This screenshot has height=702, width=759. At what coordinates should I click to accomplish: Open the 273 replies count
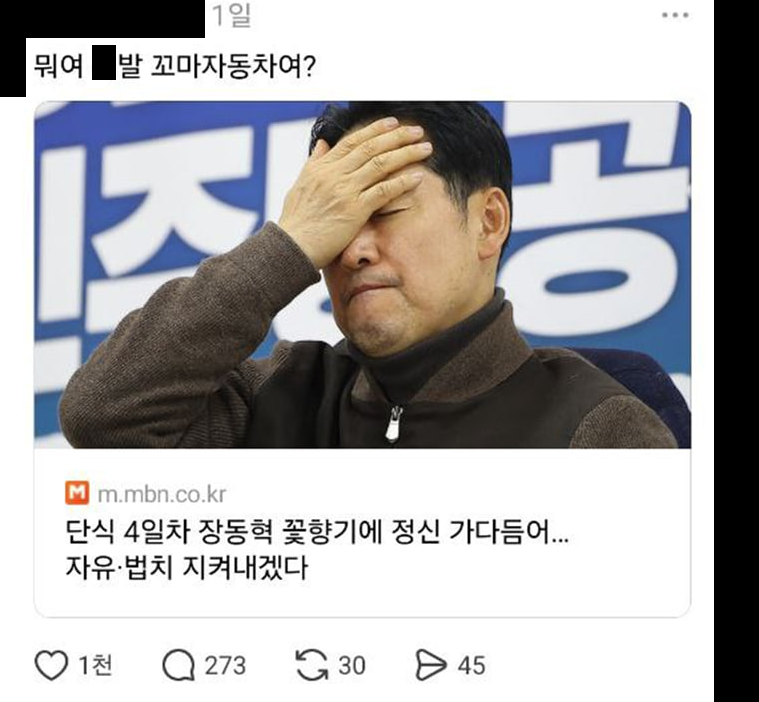(x=226, y=665)
